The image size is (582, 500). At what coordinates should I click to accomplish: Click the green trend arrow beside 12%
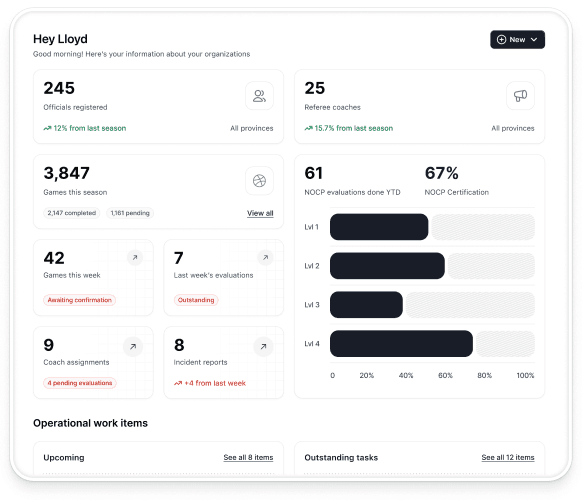[47, 128]
